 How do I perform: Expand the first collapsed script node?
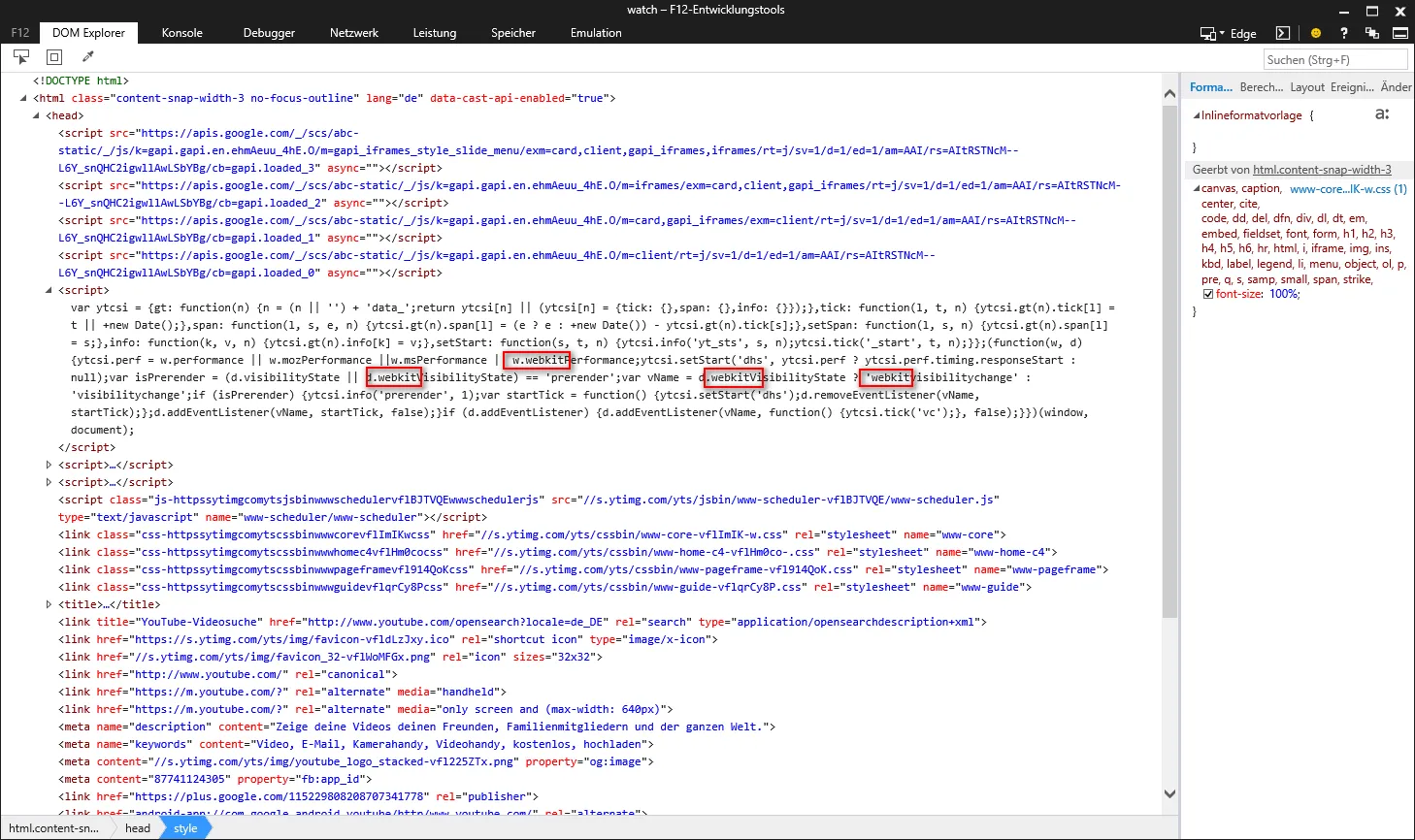click(x=49, y=465)
